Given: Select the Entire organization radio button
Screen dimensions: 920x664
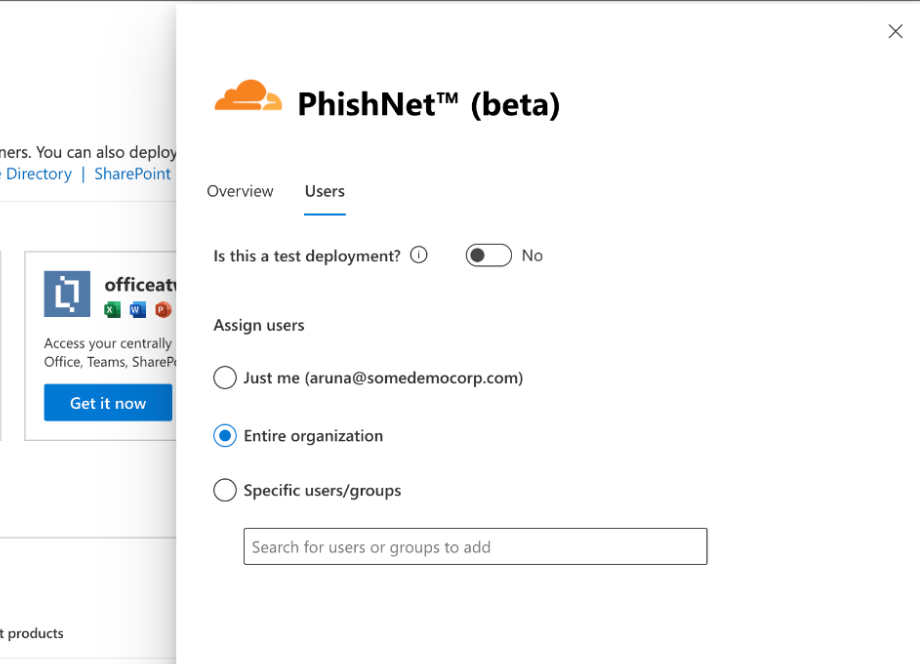Looking at the screenshot, I should pyautogui.click(x=225, y=436).
